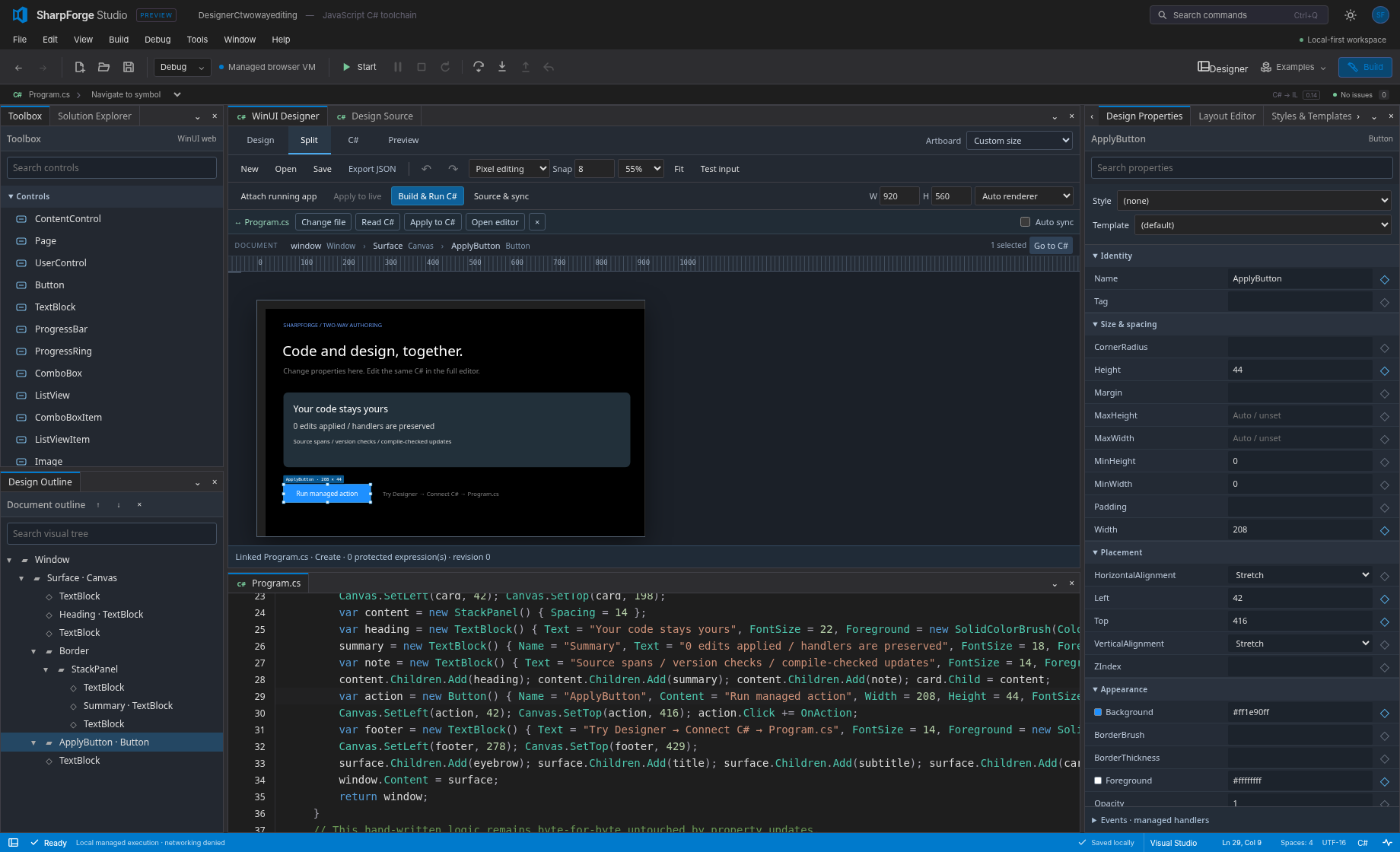The image size is (1400, 852).
Task: Click the Search commands box
Action: pos(1239,15)
